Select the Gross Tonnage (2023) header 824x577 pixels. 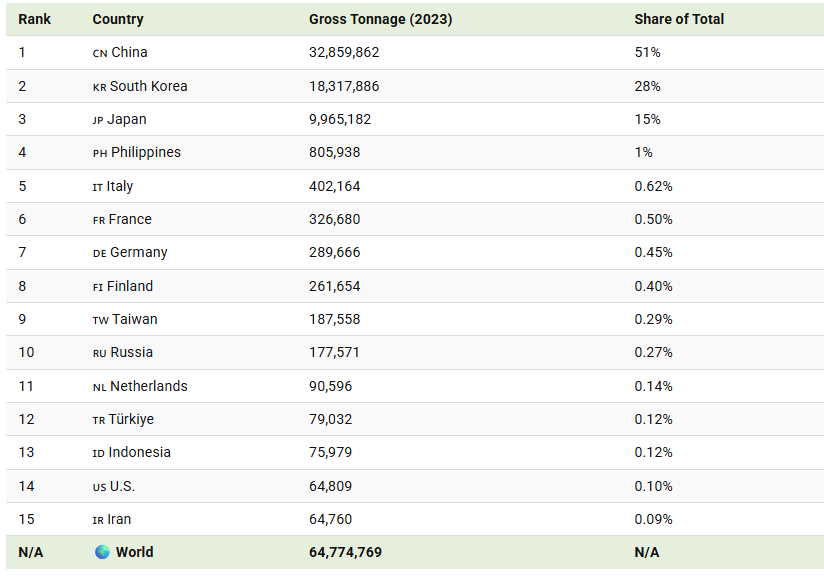(380, 19)
